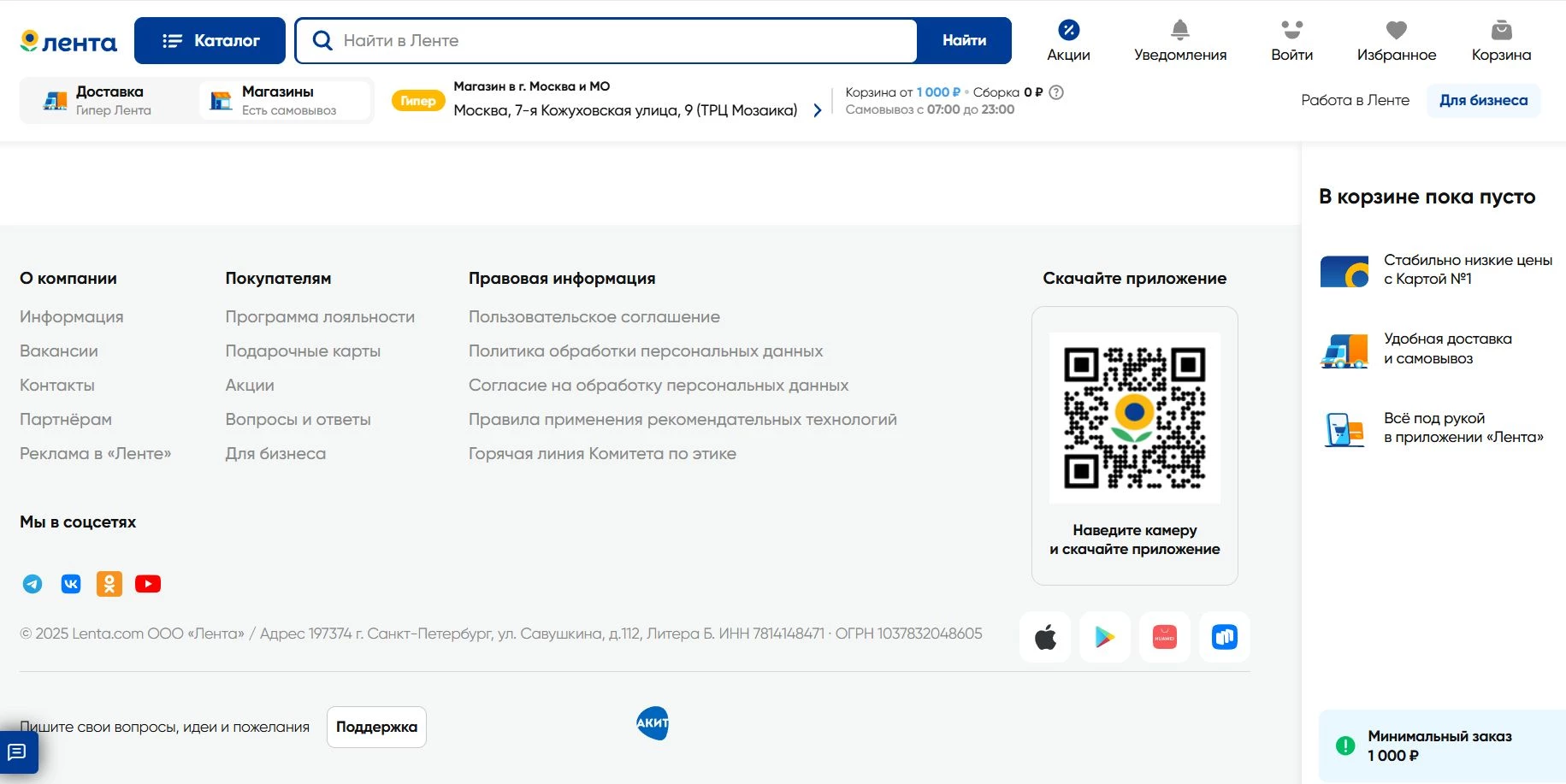Image resolution: width=1566 pixels, height=784 pixels.
Task: Open Вопросы и ответы link
Action: (298, 419)
